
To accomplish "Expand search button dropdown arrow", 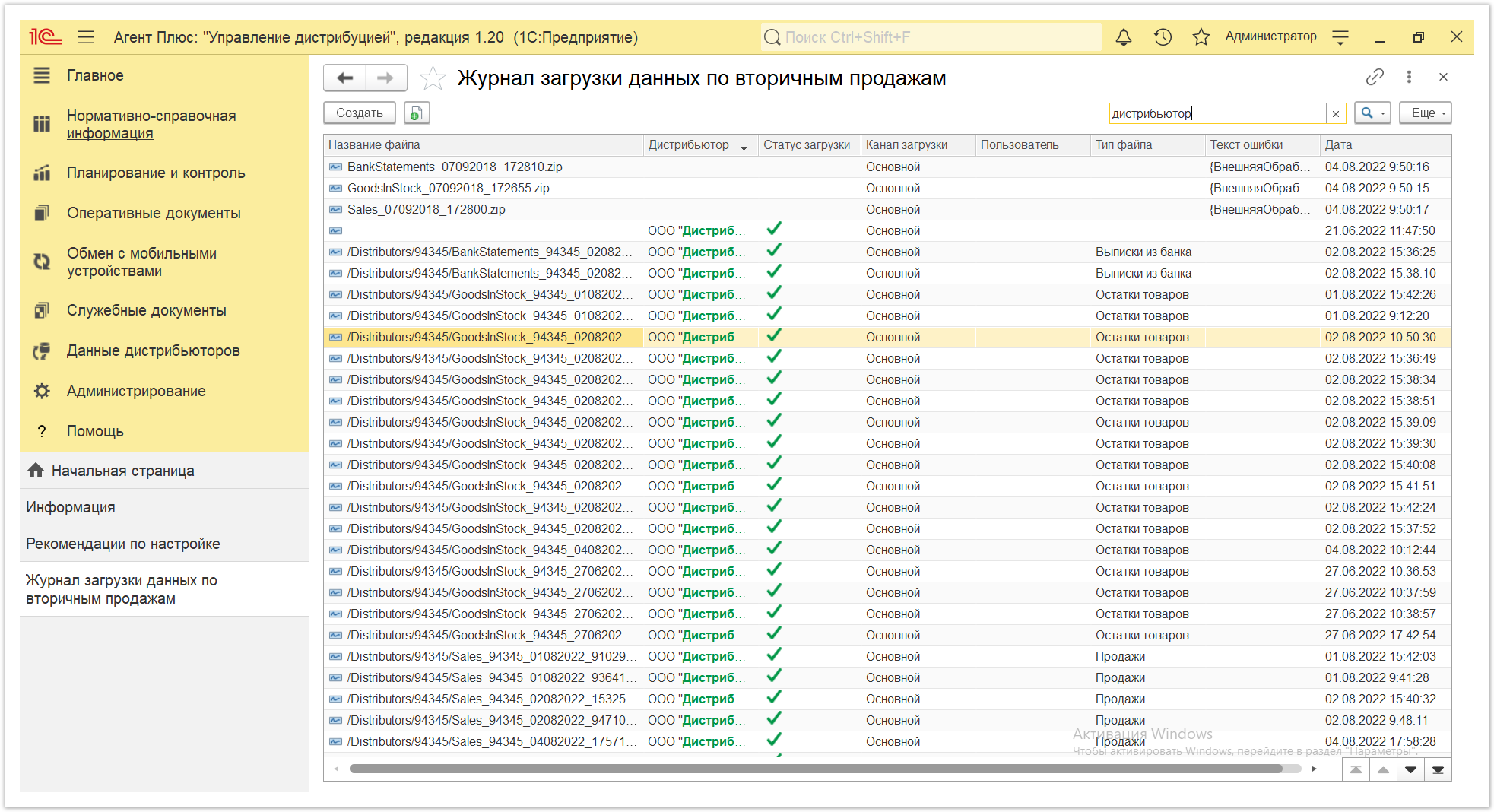I will coord(1383,113).
